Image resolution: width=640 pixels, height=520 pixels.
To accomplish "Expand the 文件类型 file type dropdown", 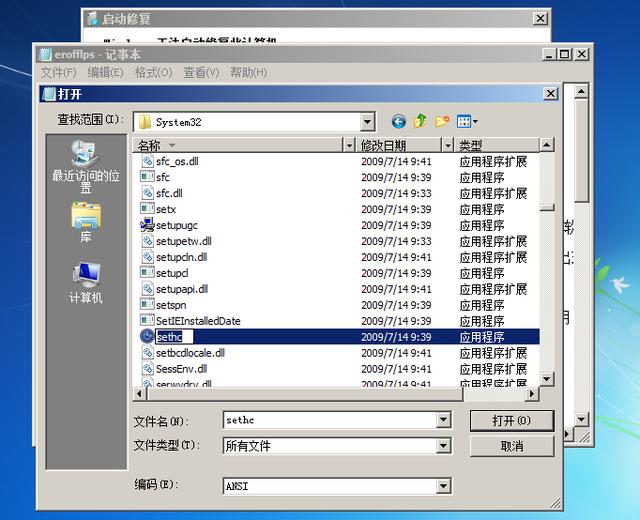I will (443, 446).
